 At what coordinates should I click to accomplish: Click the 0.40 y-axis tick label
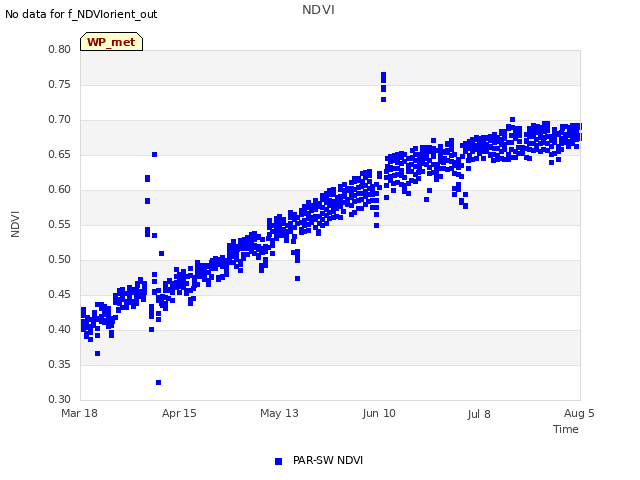tap(60, 329)
